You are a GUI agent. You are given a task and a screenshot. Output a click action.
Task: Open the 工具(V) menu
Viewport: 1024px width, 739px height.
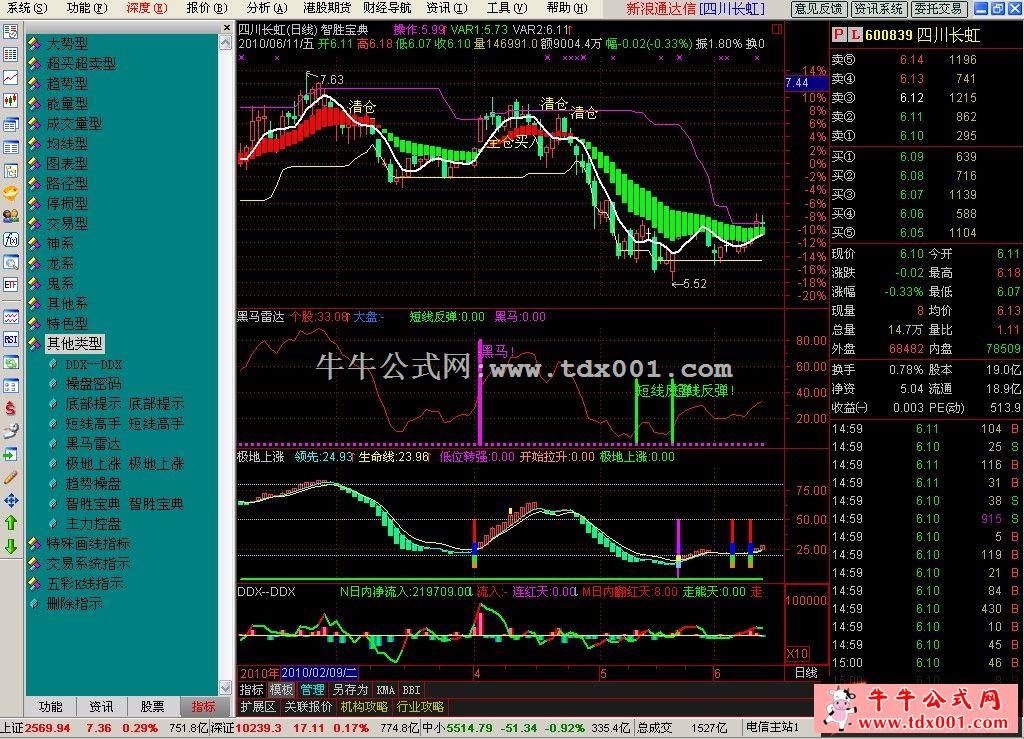(507, 8)
